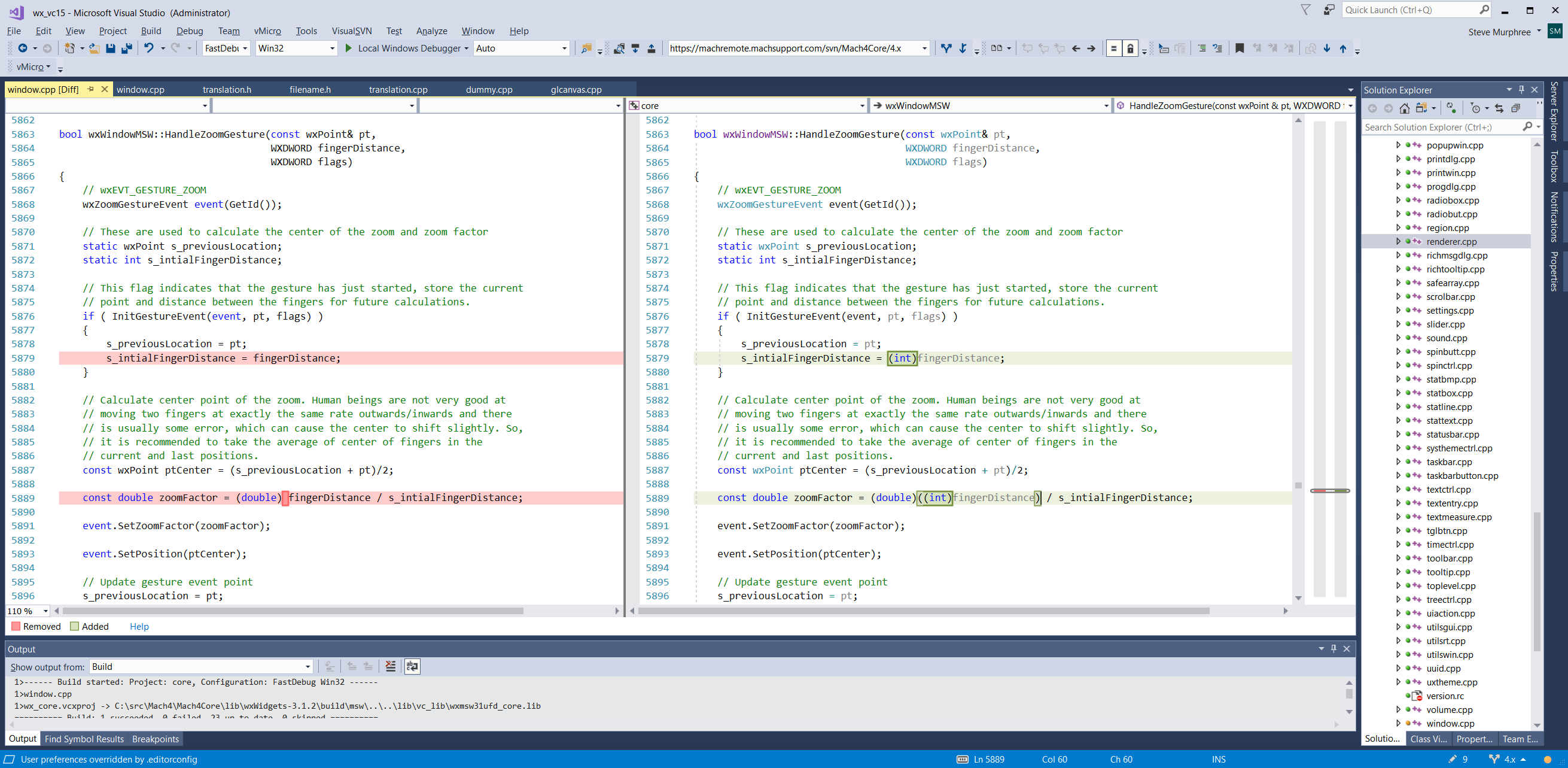Viewport: 1568px width, 768px height.
Task: Click Sync with Active Document icon
Action: tap(1499, 108)
